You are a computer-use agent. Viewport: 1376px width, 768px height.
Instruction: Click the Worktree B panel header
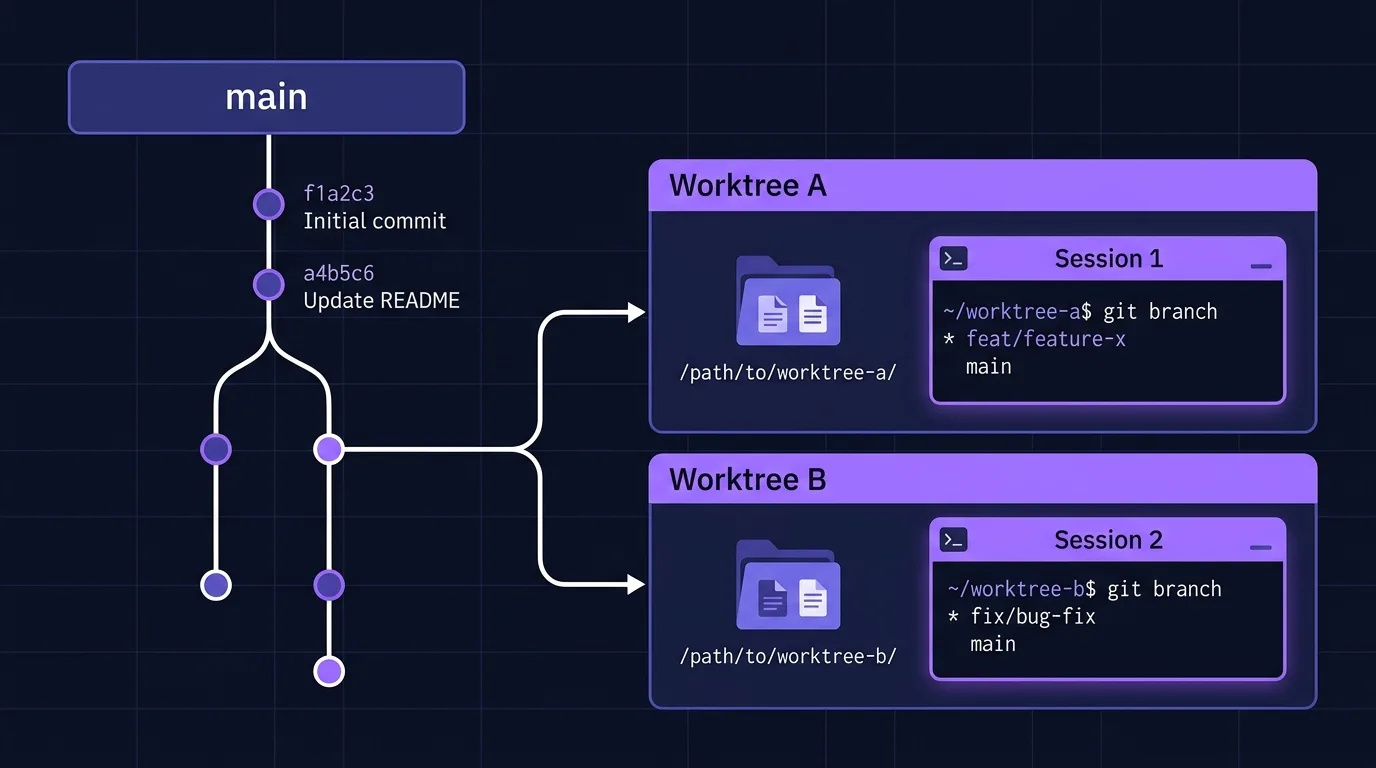pyautogui.click(x=983, y=479)
